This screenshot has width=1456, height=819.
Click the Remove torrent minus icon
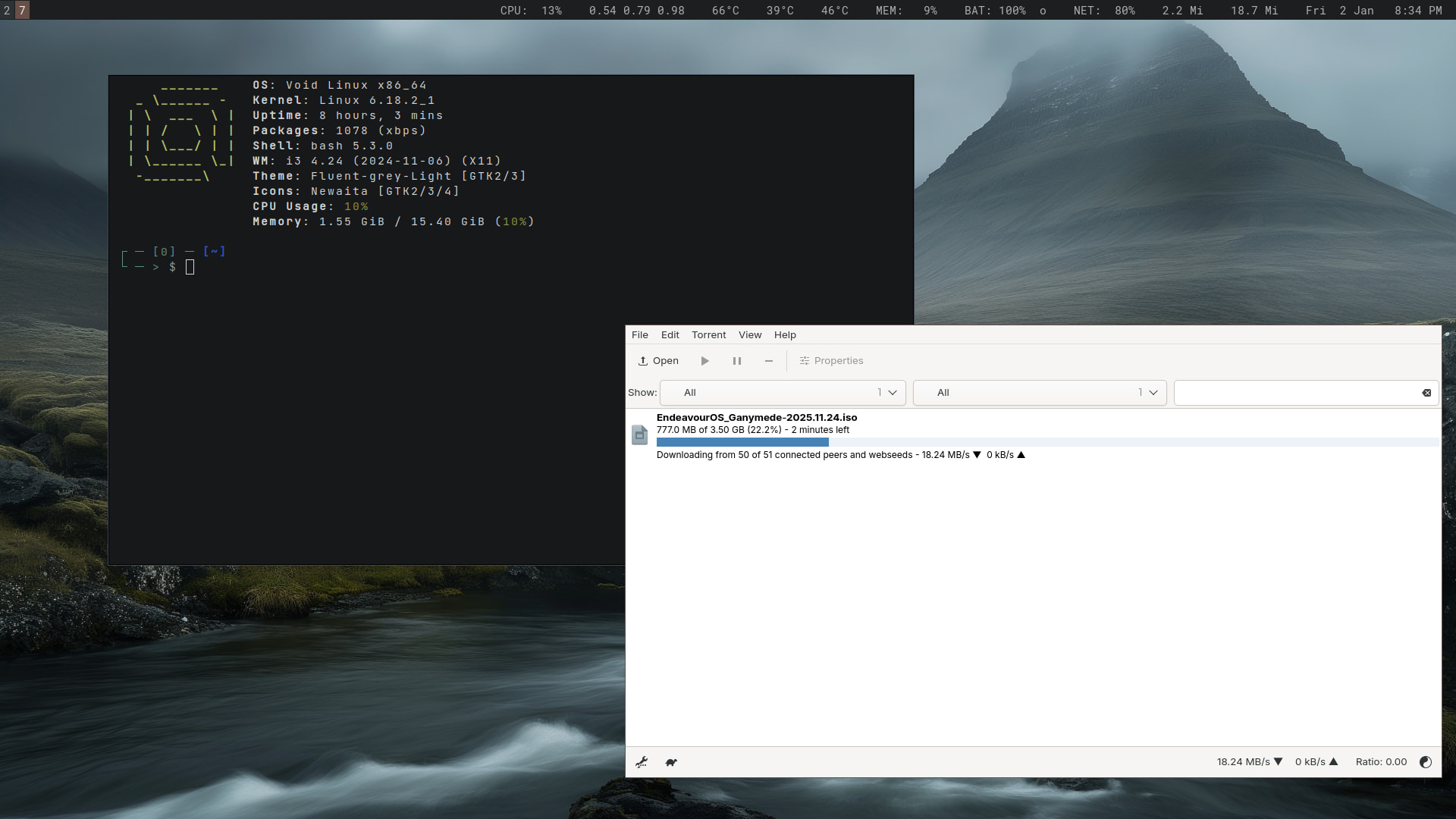768,361
